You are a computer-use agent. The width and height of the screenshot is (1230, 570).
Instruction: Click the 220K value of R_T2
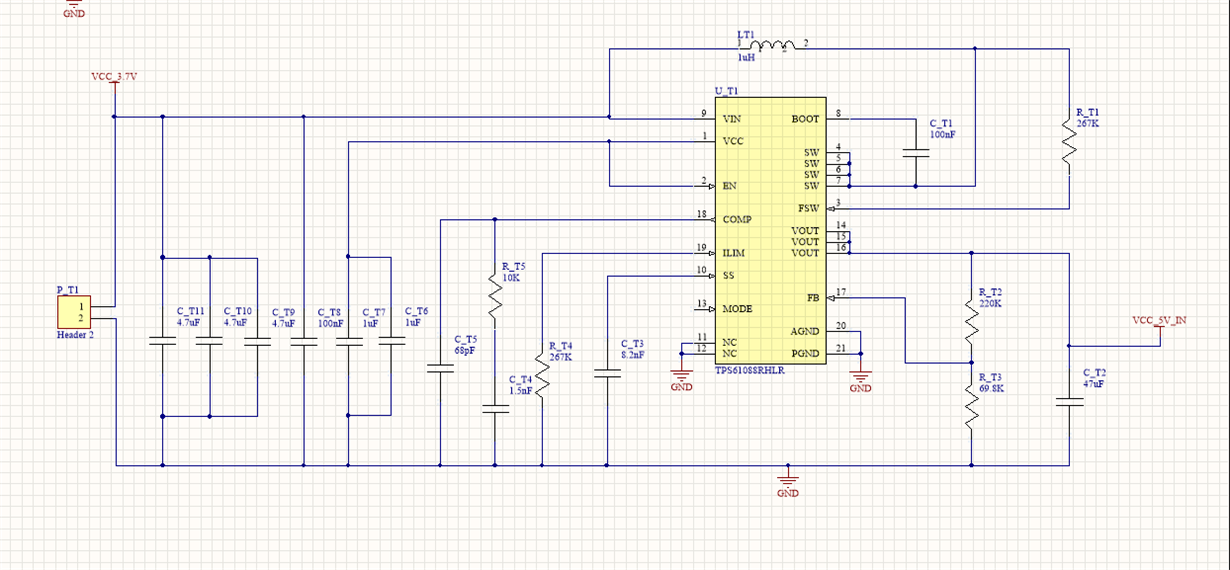(990, 304)
